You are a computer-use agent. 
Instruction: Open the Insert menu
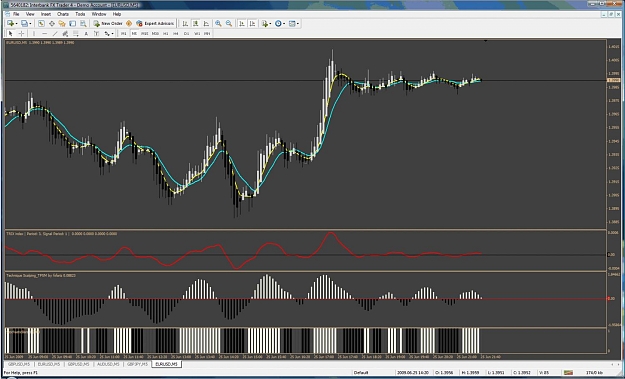coord(46,14)
